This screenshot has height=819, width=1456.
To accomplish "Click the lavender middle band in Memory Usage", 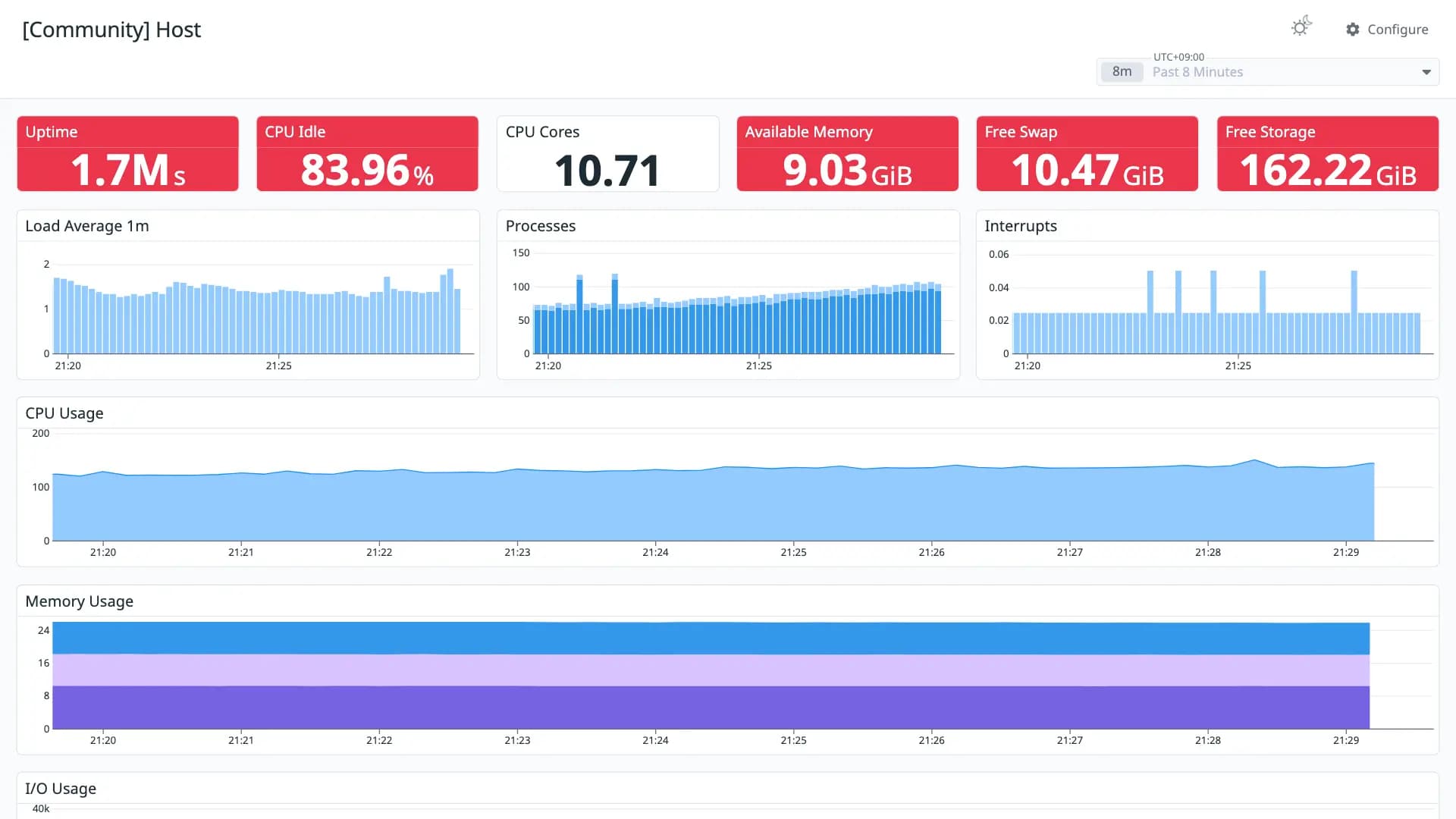I will (711, 670).
